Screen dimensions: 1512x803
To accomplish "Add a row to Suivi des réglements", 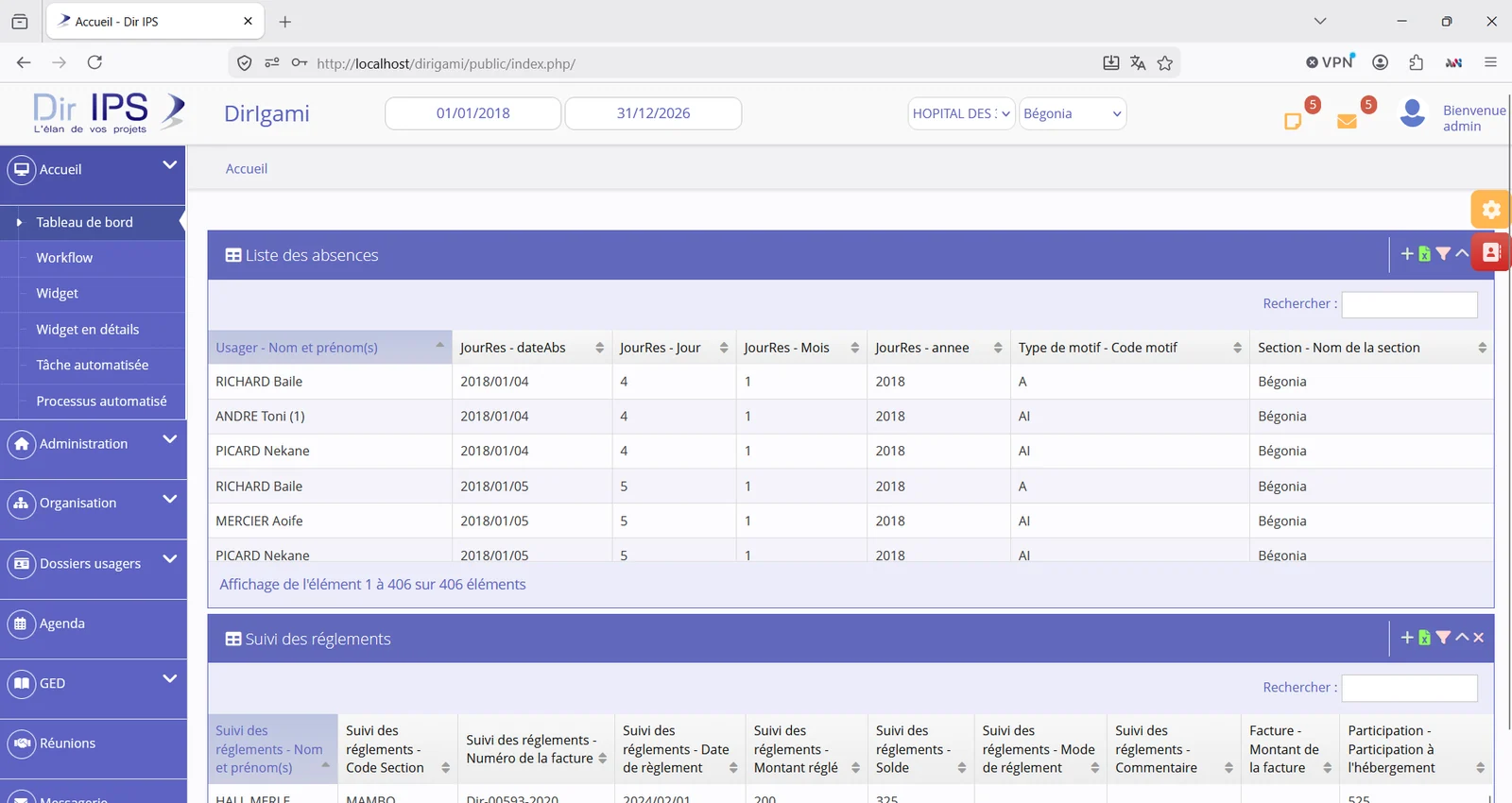I will (1407, 638).
